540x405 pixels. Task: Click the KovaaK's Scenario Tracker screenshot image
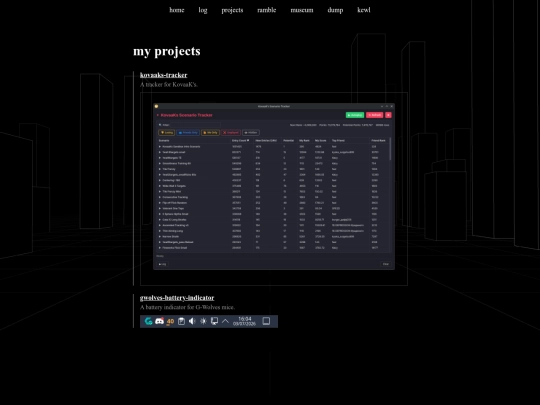tap(274, 189)
